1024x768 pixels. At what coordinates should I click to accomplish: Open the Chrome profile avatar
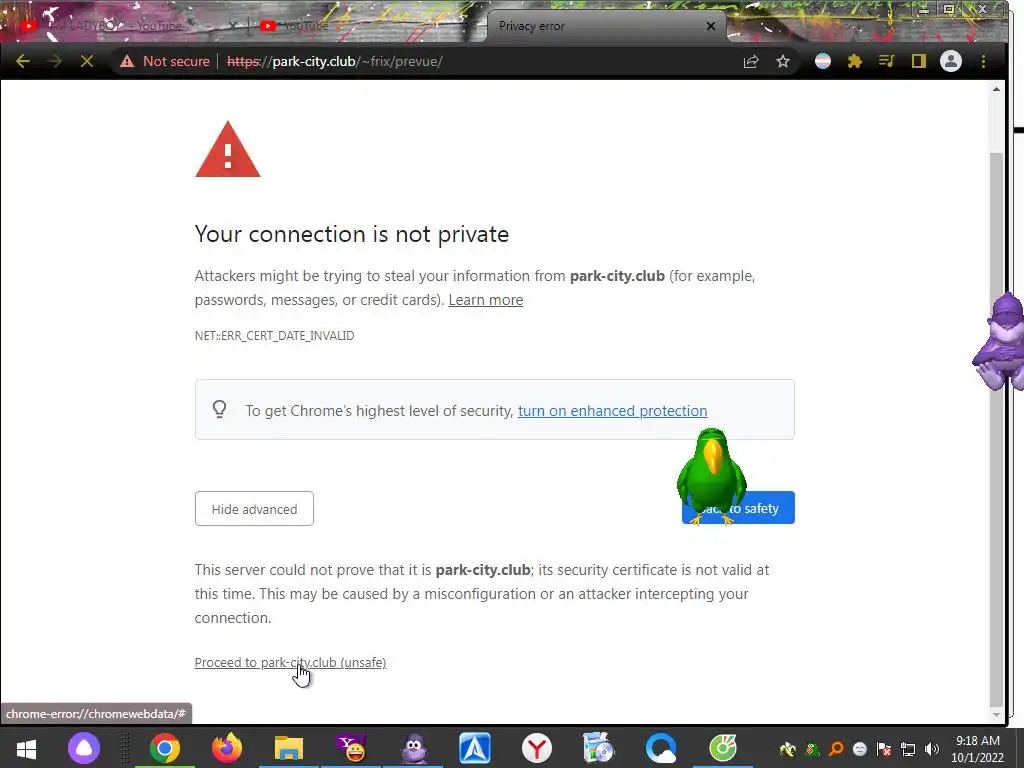(x=951, y=61)
